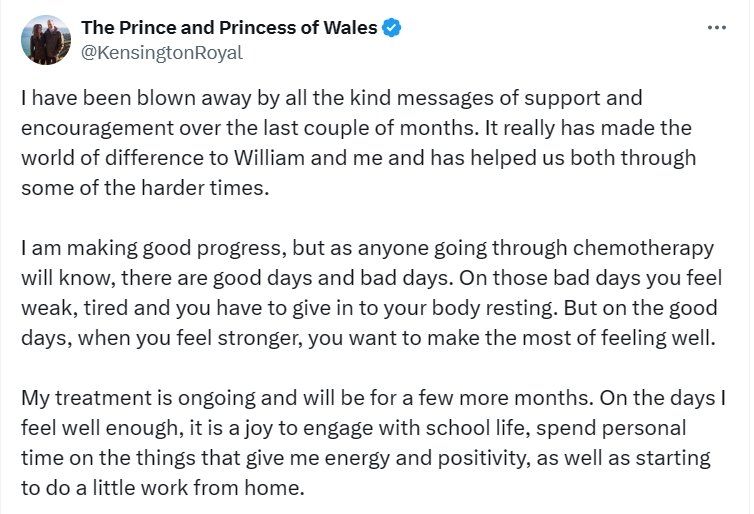The width and height of the screenshot is (754, 514).
Task: Click the line "to do a little work from home."
Action: [x=160, y=487]
